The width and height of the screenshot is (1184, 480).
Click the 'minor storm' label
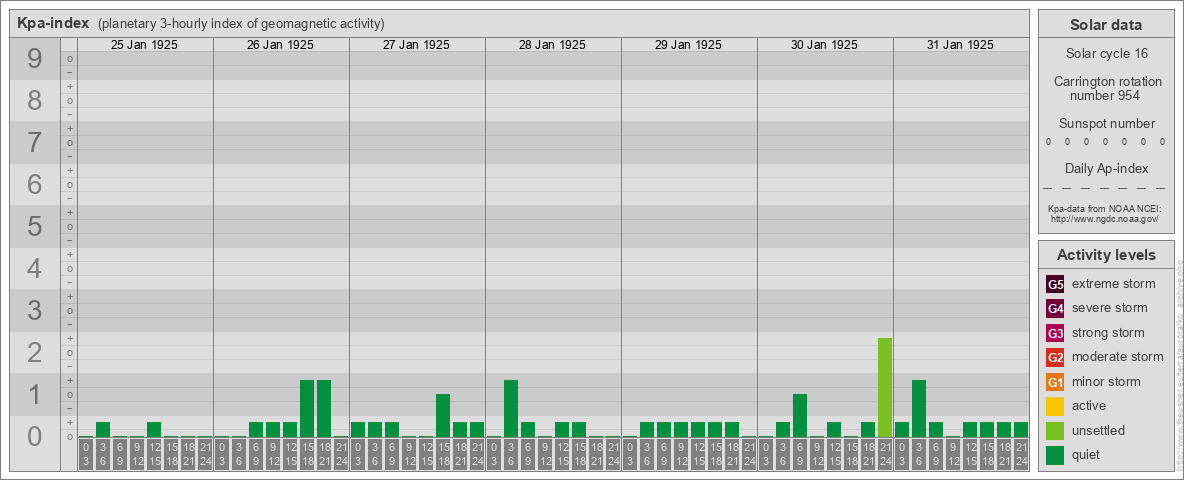(1106, 382)
